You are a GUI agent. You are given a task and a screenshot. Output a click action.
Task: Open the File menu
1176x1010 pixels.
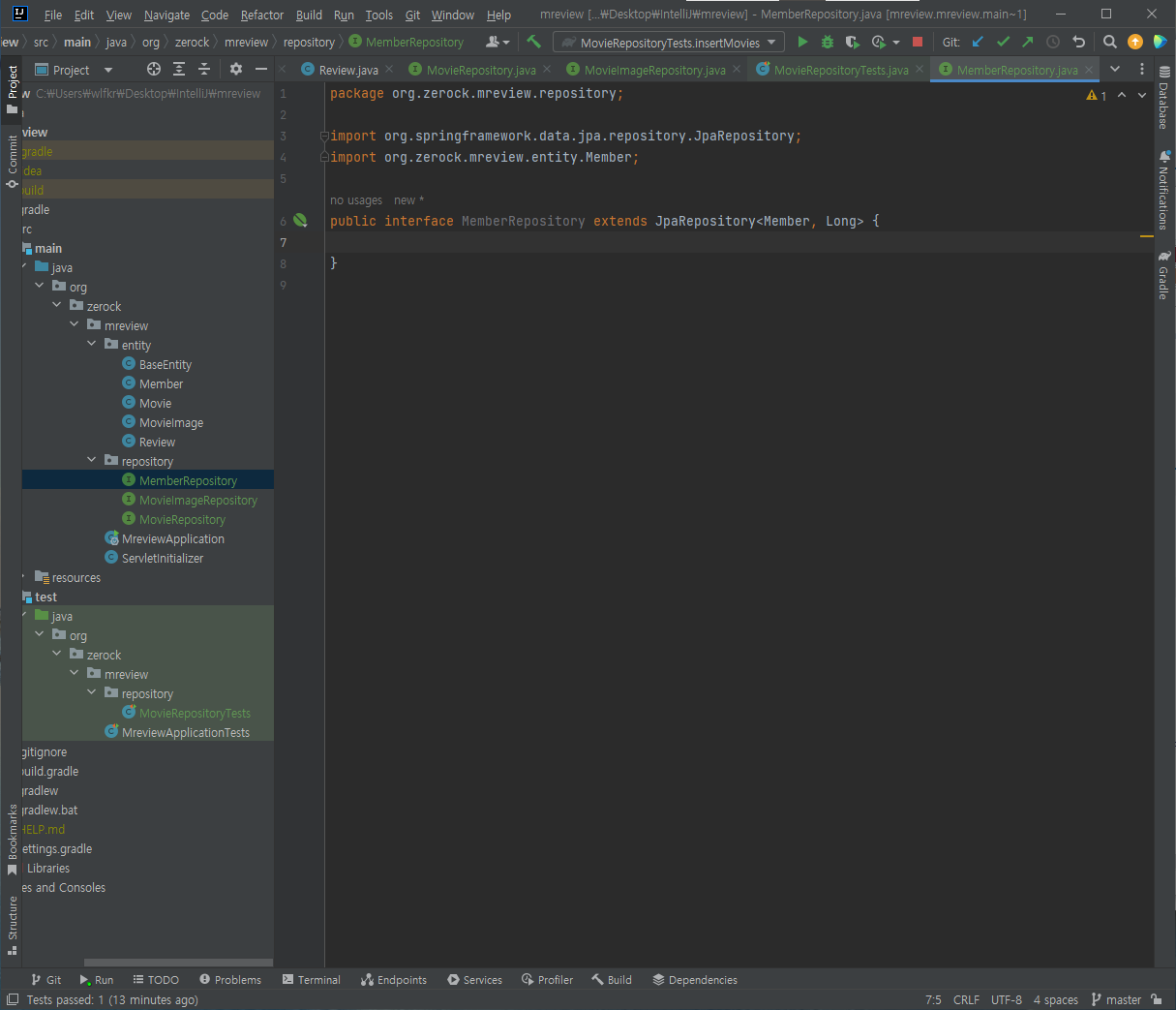click(x=53, y=15)
